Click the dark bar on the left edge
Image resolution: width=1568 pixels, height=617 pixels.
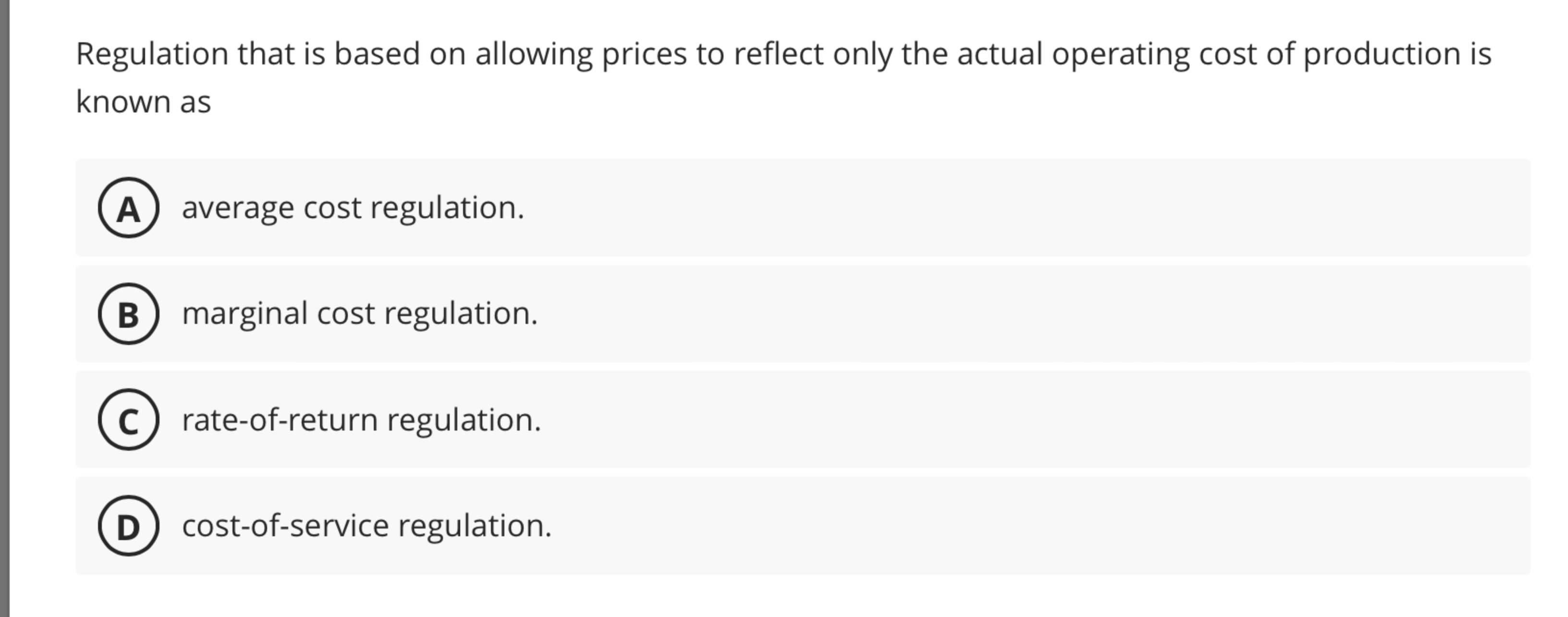[x=5, y=305]
